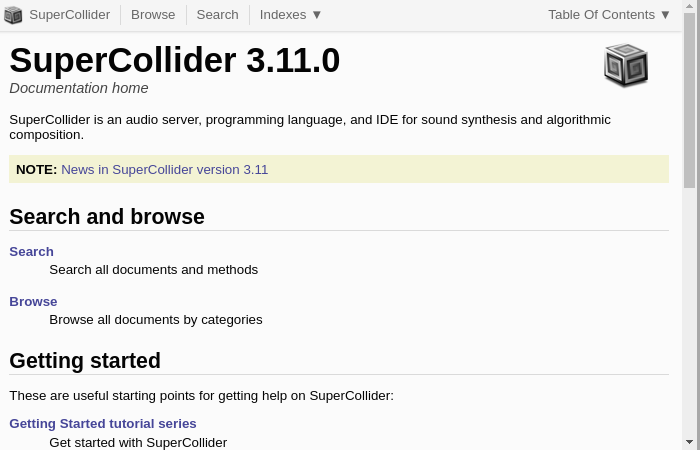Screen dimensions: 700x450
Task: Click the Search and browse section heading
Action: tap(107, 217)
